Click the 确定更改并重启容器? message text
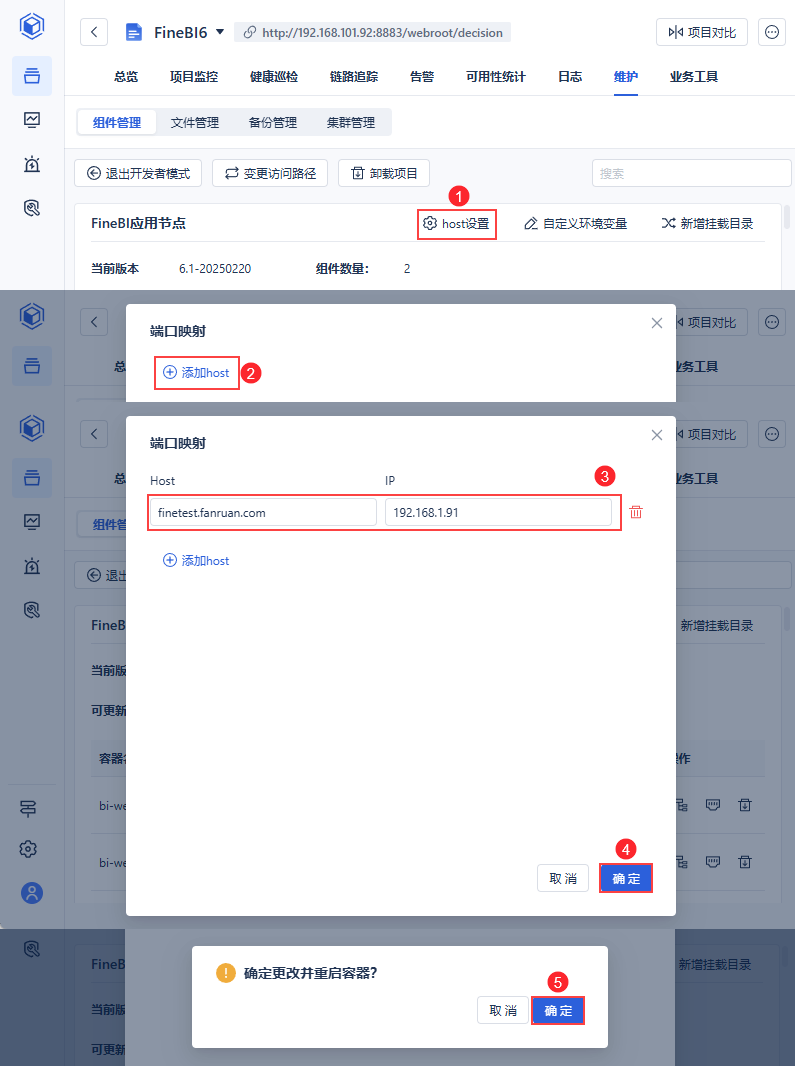795x1066 pixels. pos(310,973)
